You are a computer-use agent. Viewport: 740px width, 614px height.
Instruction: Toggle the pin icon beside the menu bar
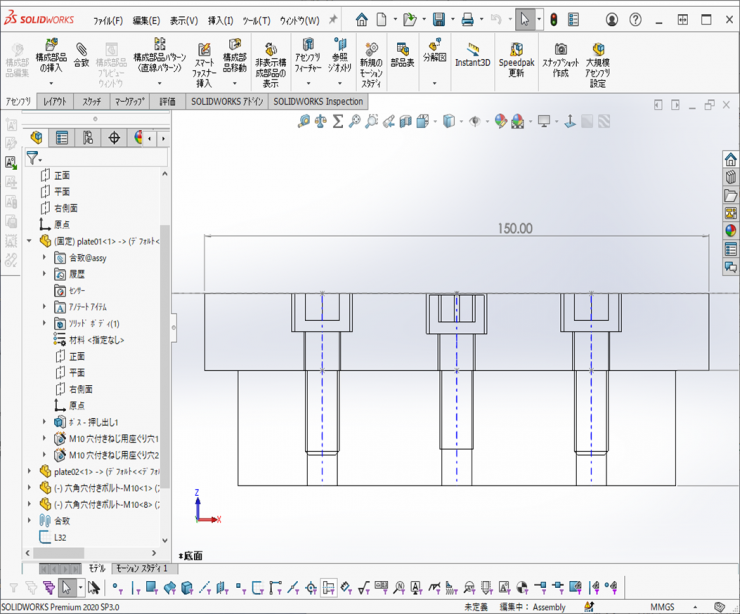click(x=333, y=19)
